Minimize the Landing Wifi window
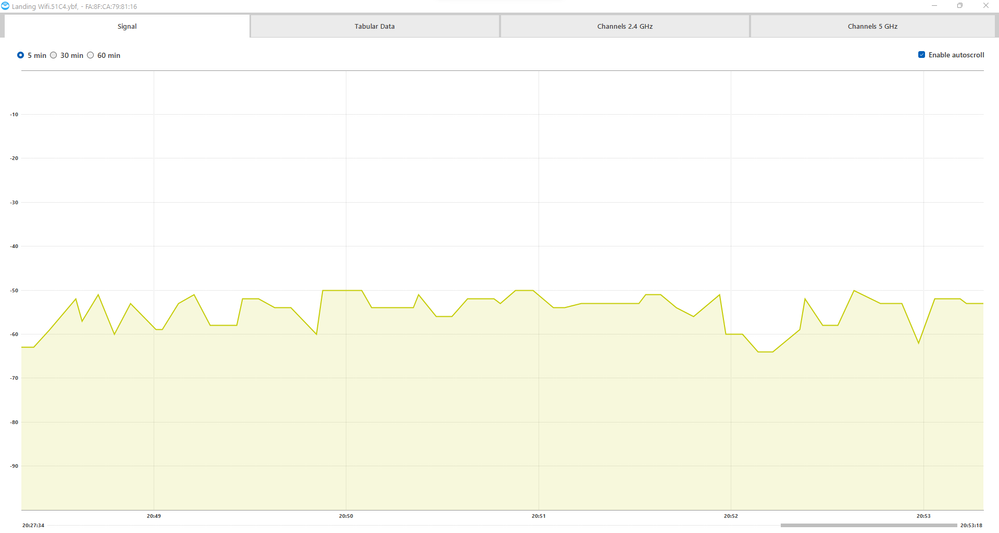The height and width of the screenshot is (533, 999). pos(934,6)
